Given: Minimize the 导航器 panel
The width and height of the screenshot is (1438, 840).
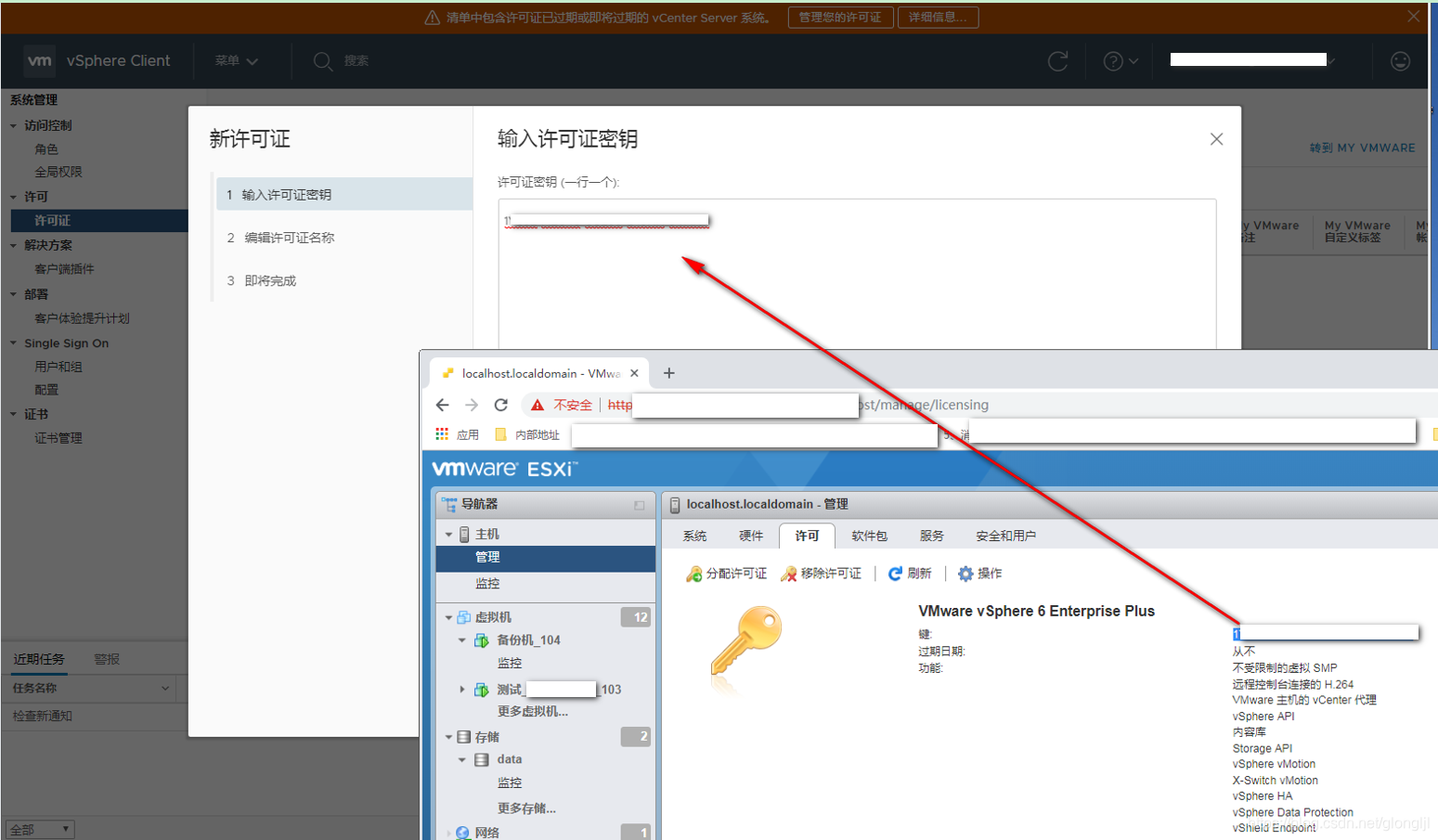Looking at the screenshot, I should tap(639, 505).
